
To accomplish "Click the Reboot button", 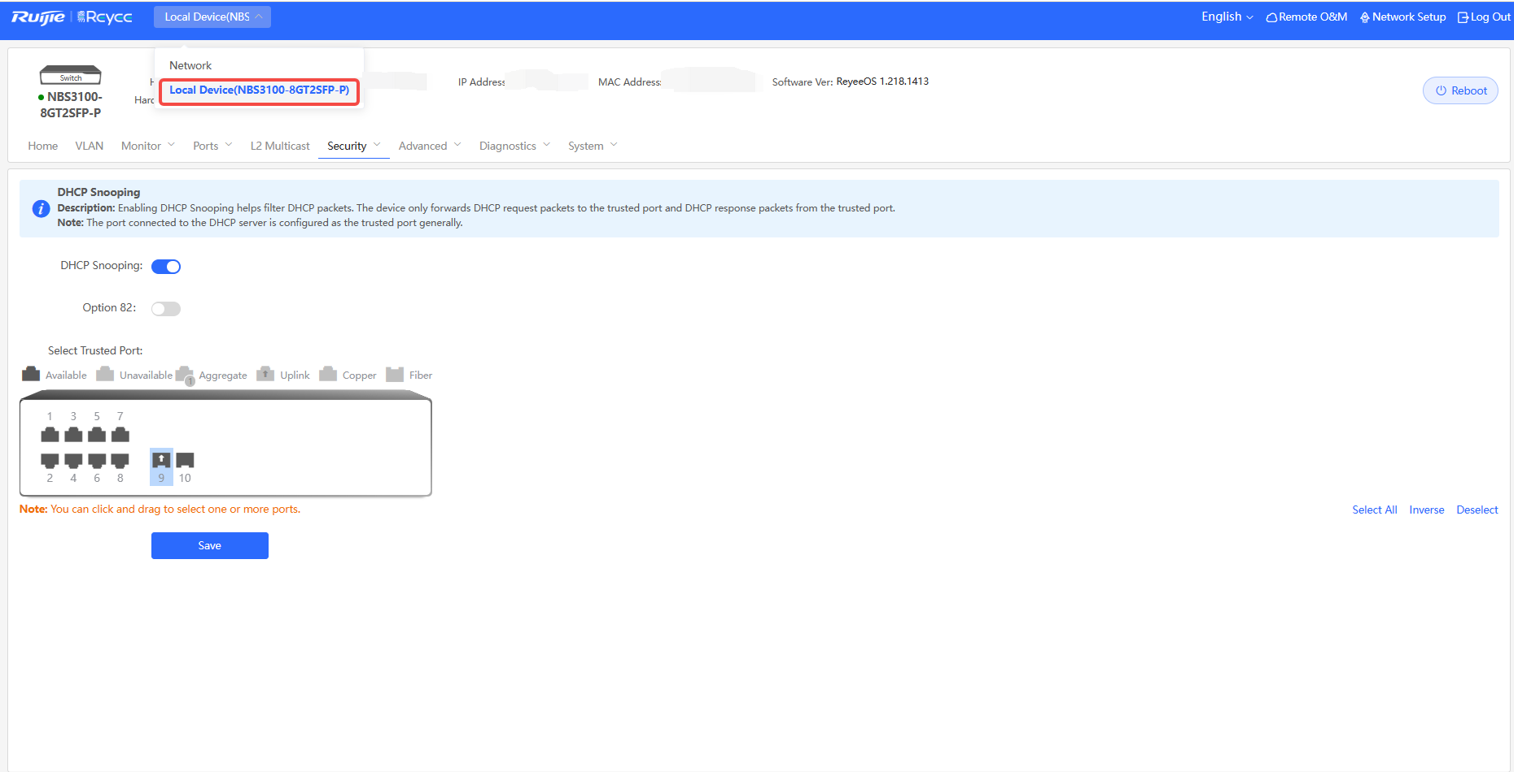I will pyautogui.click(x=1460, y=91).
